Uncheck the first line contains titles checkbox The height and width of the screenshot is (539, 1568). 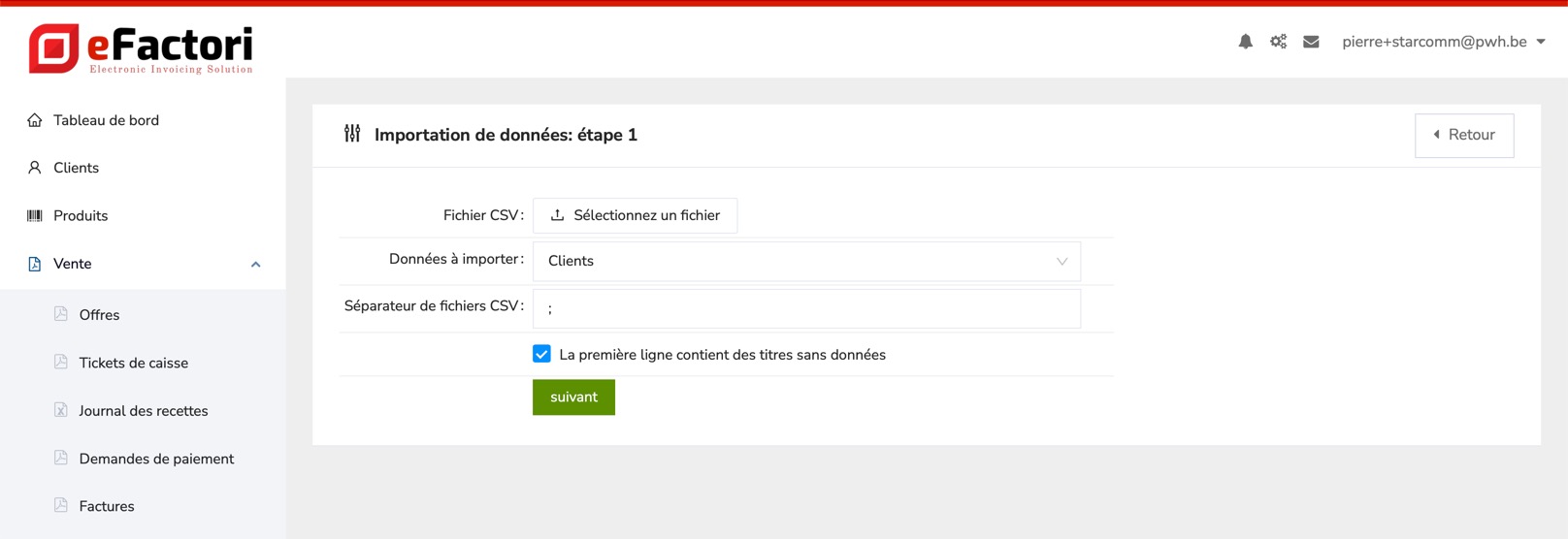[541, 354]
